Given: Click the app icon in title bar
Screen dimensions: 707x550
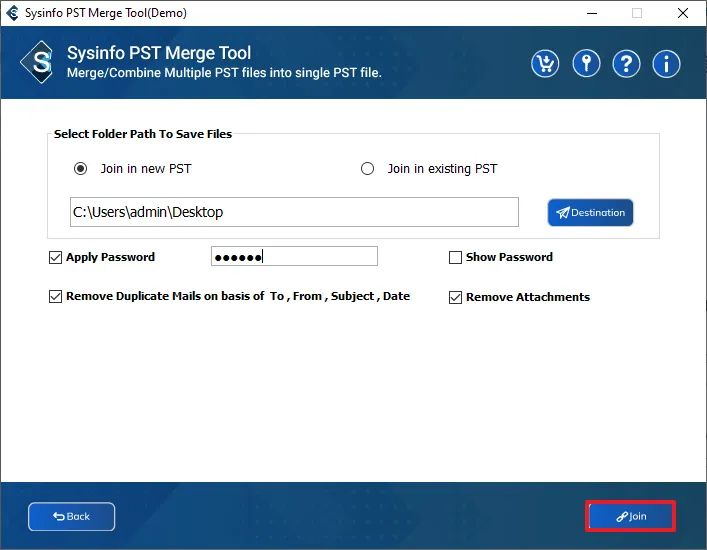Looking at the screenshot, I should pyautogui.click(x=13, y=13).
